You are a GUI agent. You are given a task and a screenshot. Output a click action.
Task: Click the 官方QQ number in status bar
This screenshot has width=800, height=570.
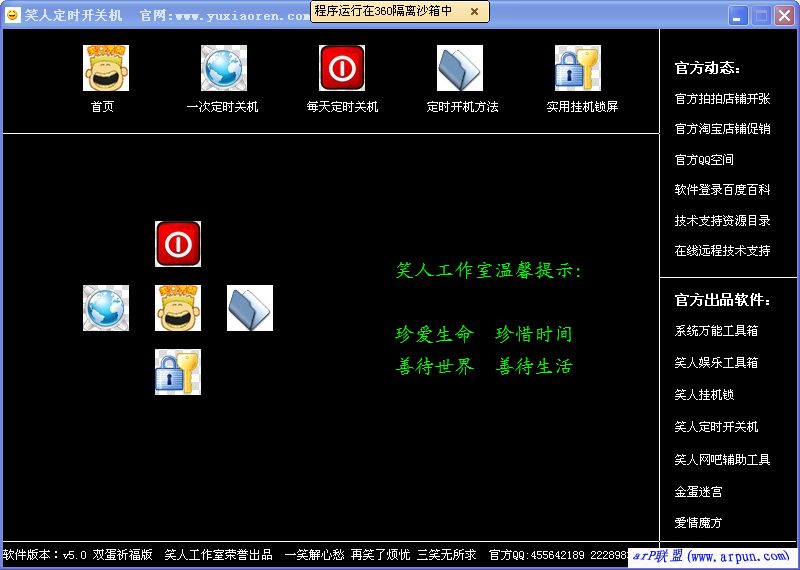(559, 555)
